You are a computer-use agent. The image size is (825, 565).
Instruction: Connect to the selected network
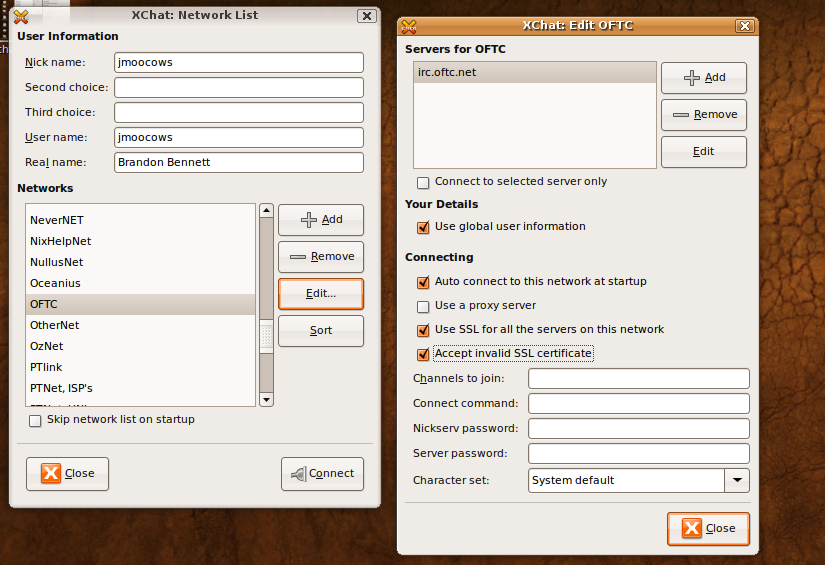[x=322, y=473]
